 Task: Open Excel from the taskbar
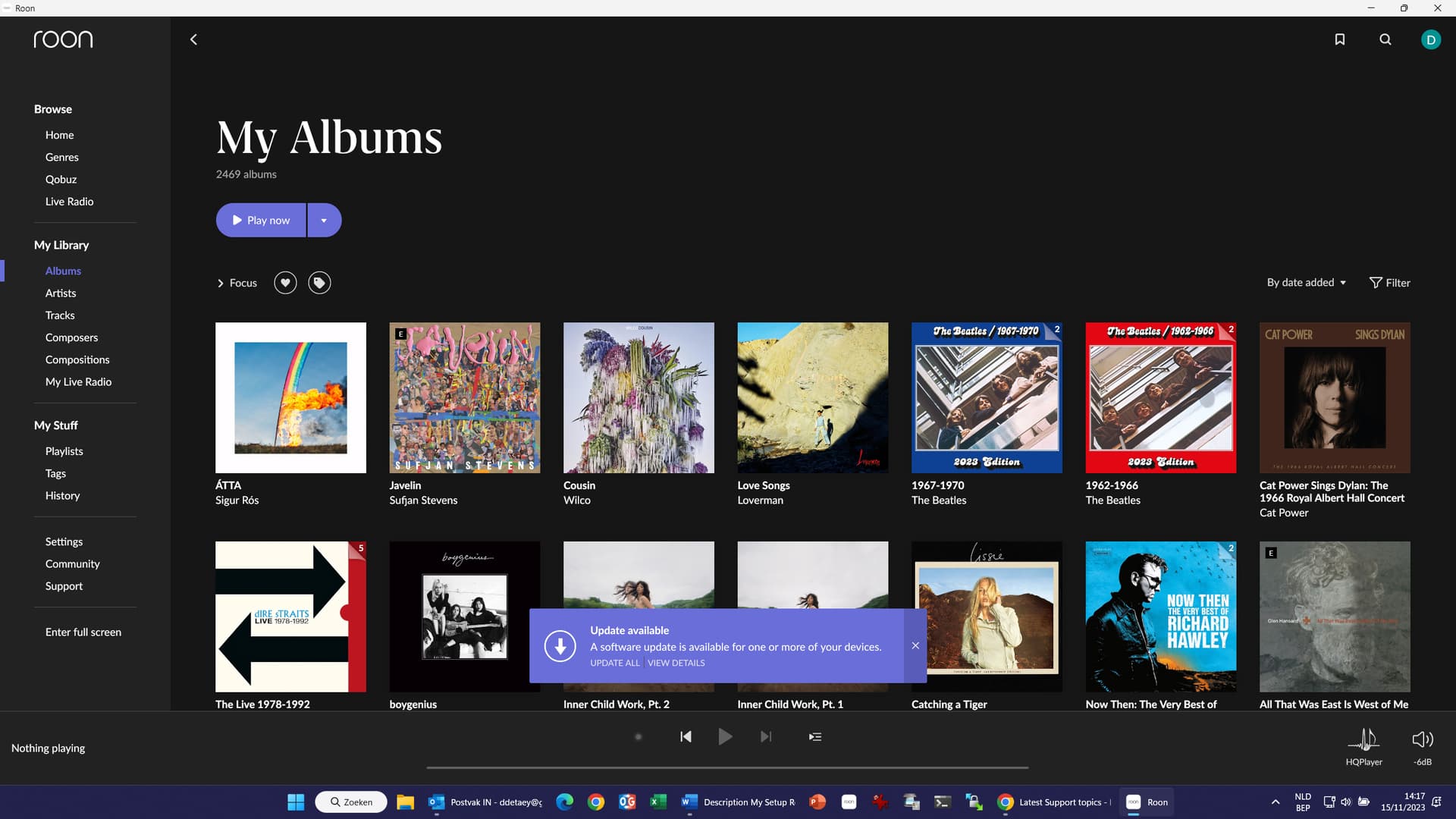(x=658, y=802)
